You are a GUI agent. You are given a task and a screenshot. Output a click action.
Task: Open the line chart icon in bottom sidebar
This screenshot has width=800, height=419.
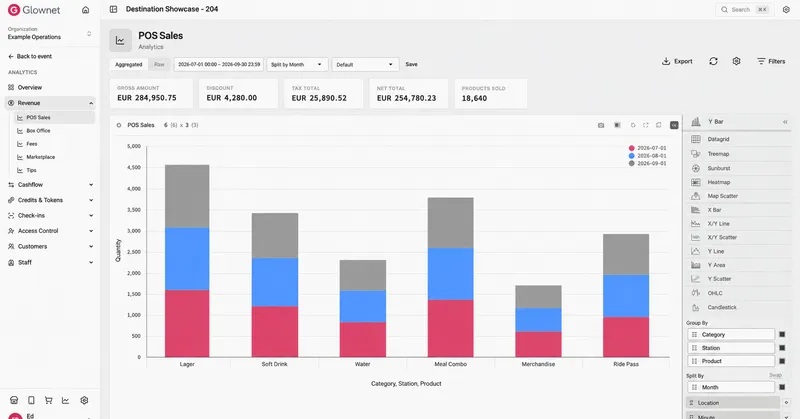[x=66, y=401]
